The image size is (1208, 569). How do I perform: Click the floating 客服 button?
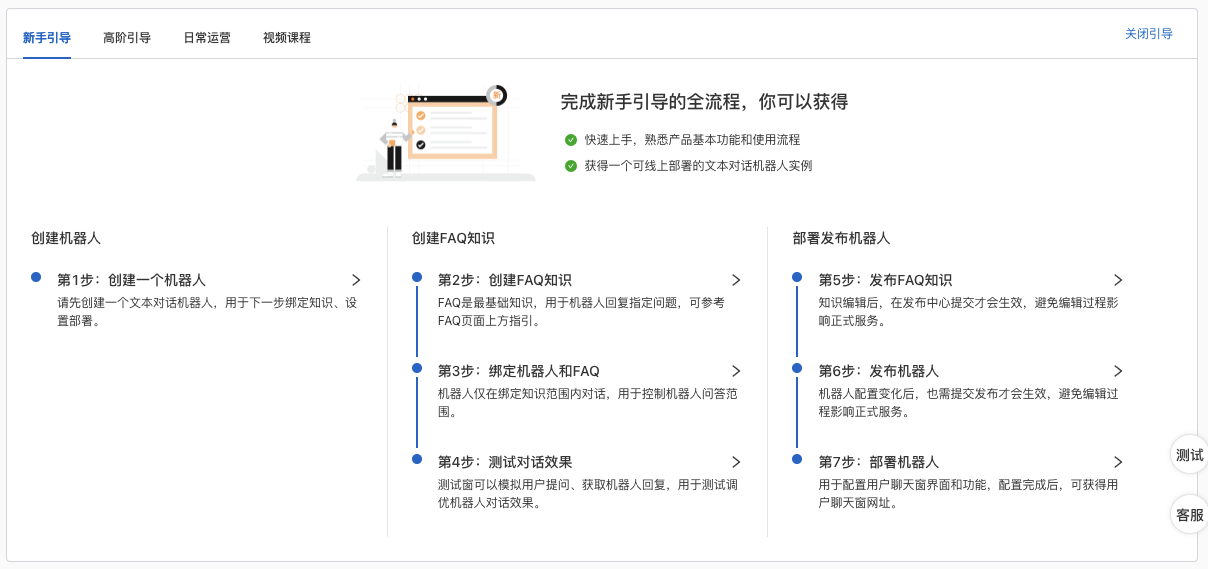click(x=1189, y=514)
